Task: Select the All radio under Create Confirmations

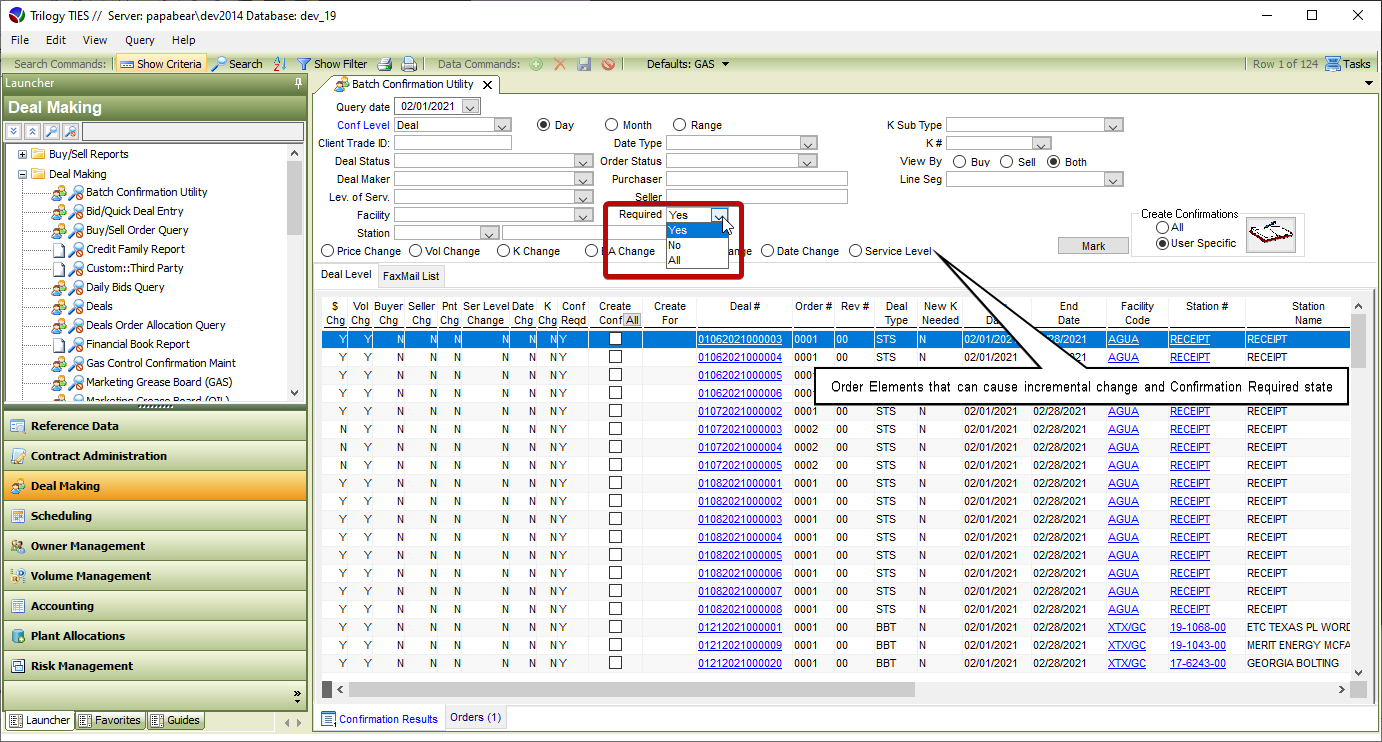Action: point(1163,228)
